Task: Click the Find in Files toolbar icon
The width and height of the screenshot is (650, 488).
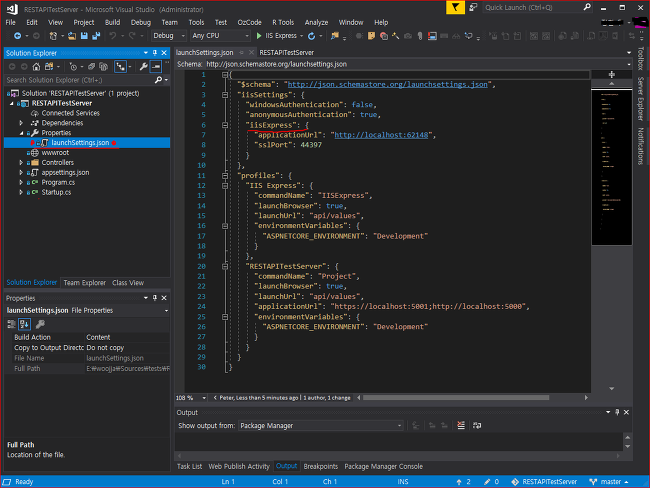Action: click(334, 36)
